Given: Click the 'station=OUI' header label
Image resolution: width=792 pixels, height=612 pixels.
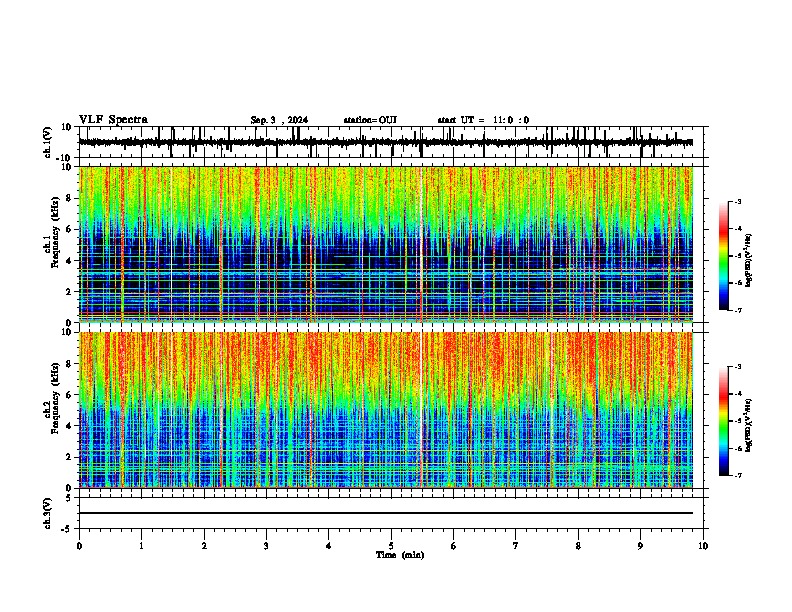Looking at the screenshot, I should (370, 120).
